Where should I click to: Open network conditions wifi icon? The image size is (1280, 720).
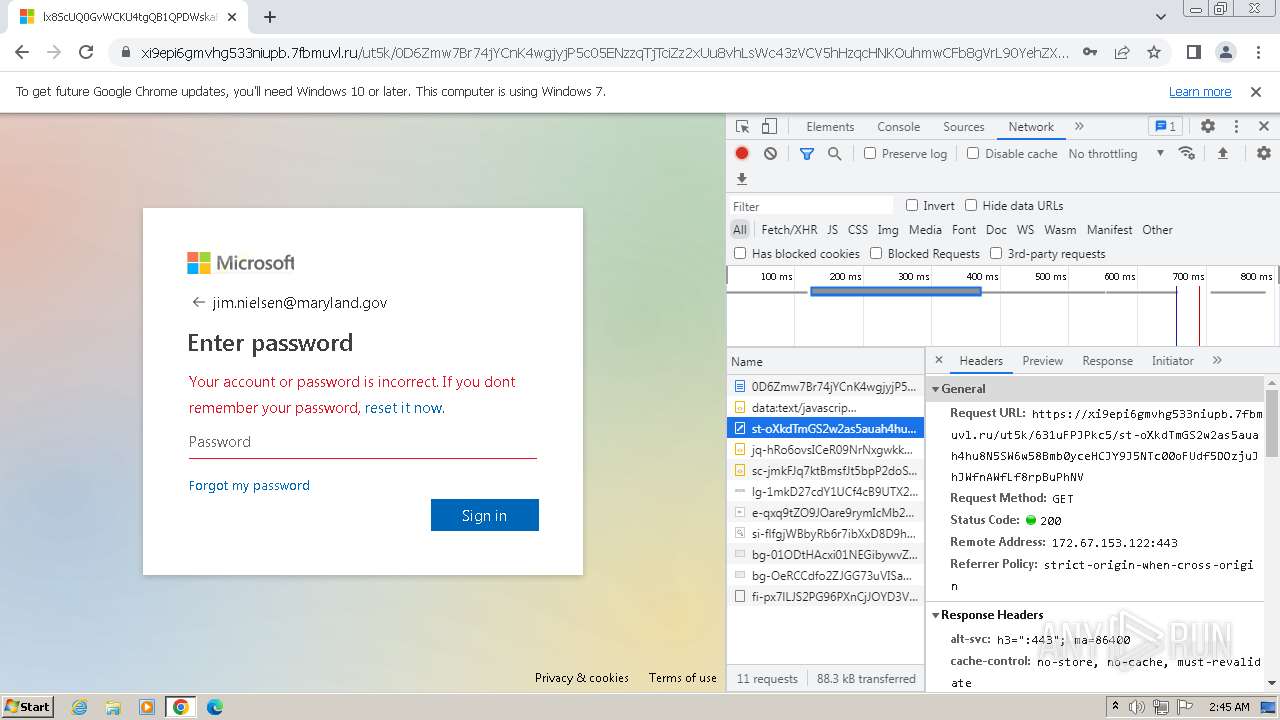[x=1187, y=153]
